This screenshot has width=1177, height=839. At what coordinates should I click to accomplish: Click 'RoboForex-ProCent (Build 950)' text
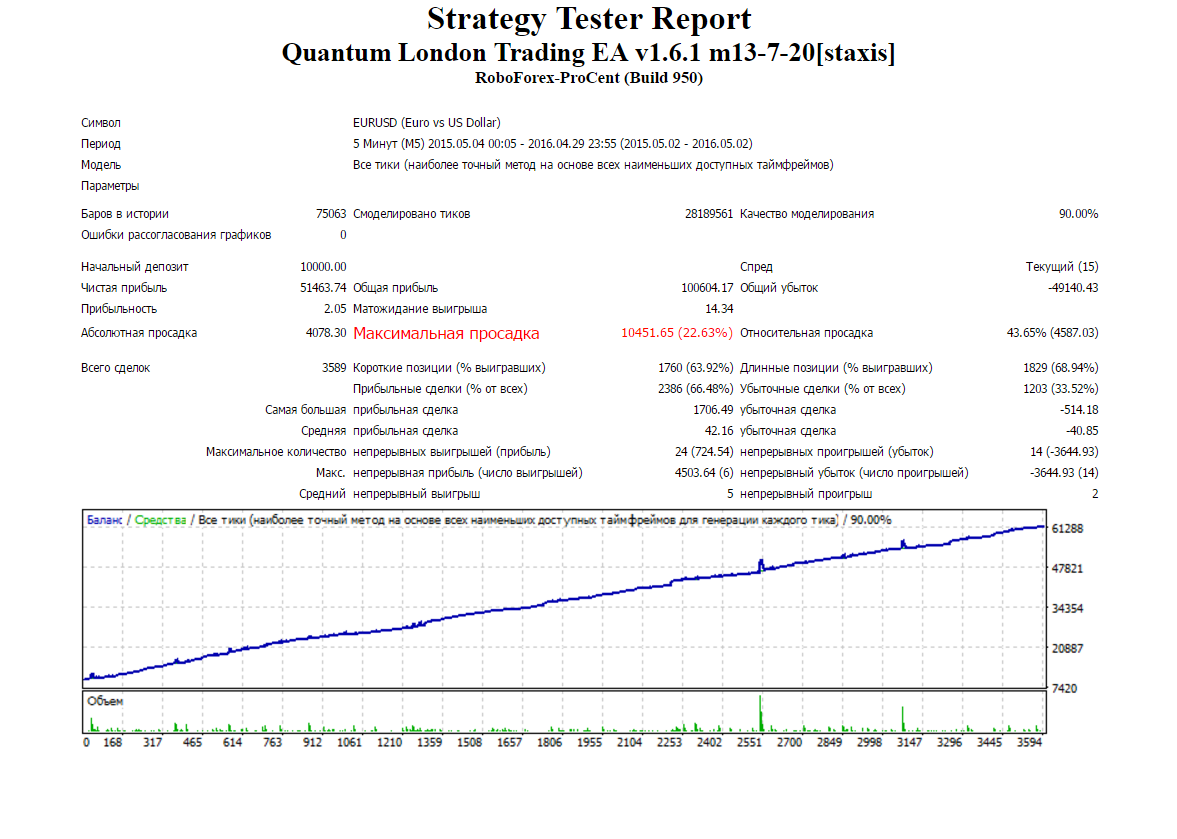(x=588, y=78)
